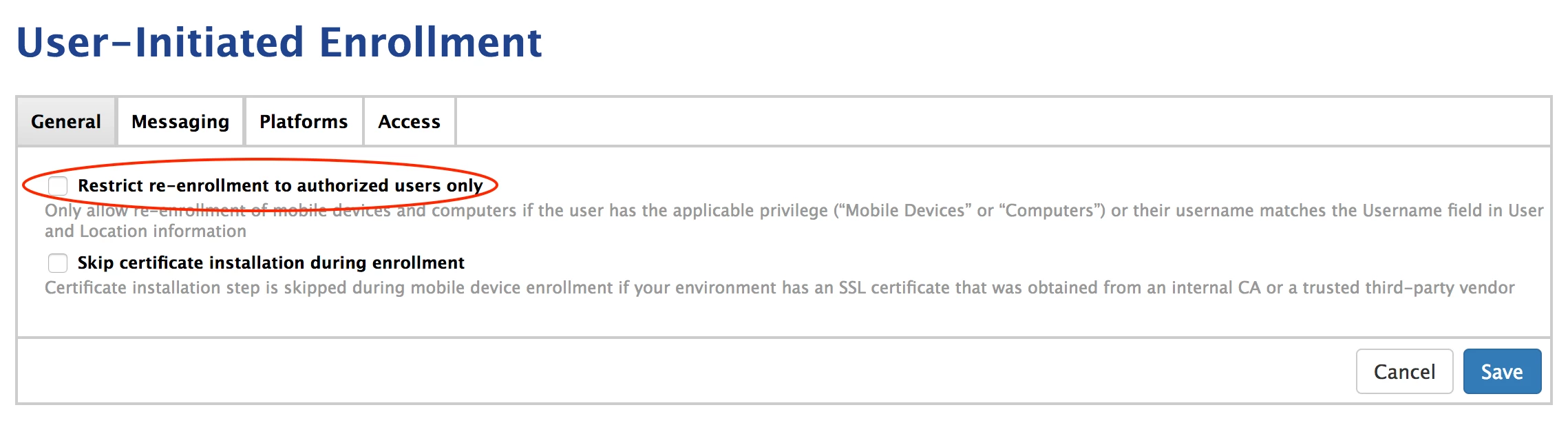The height and width of the screenshot is (423, 1568).
Task: Cancel the enrollment changes
Action: click(x=1404, y=371)
